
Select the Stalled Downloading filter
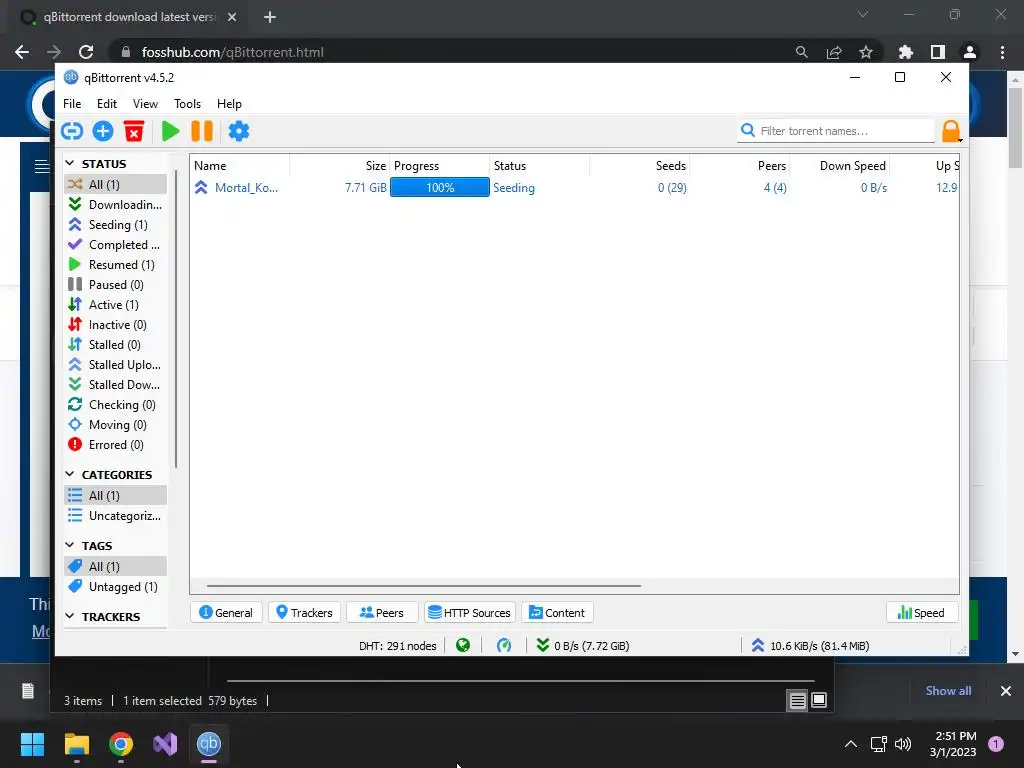coord(116,385)
